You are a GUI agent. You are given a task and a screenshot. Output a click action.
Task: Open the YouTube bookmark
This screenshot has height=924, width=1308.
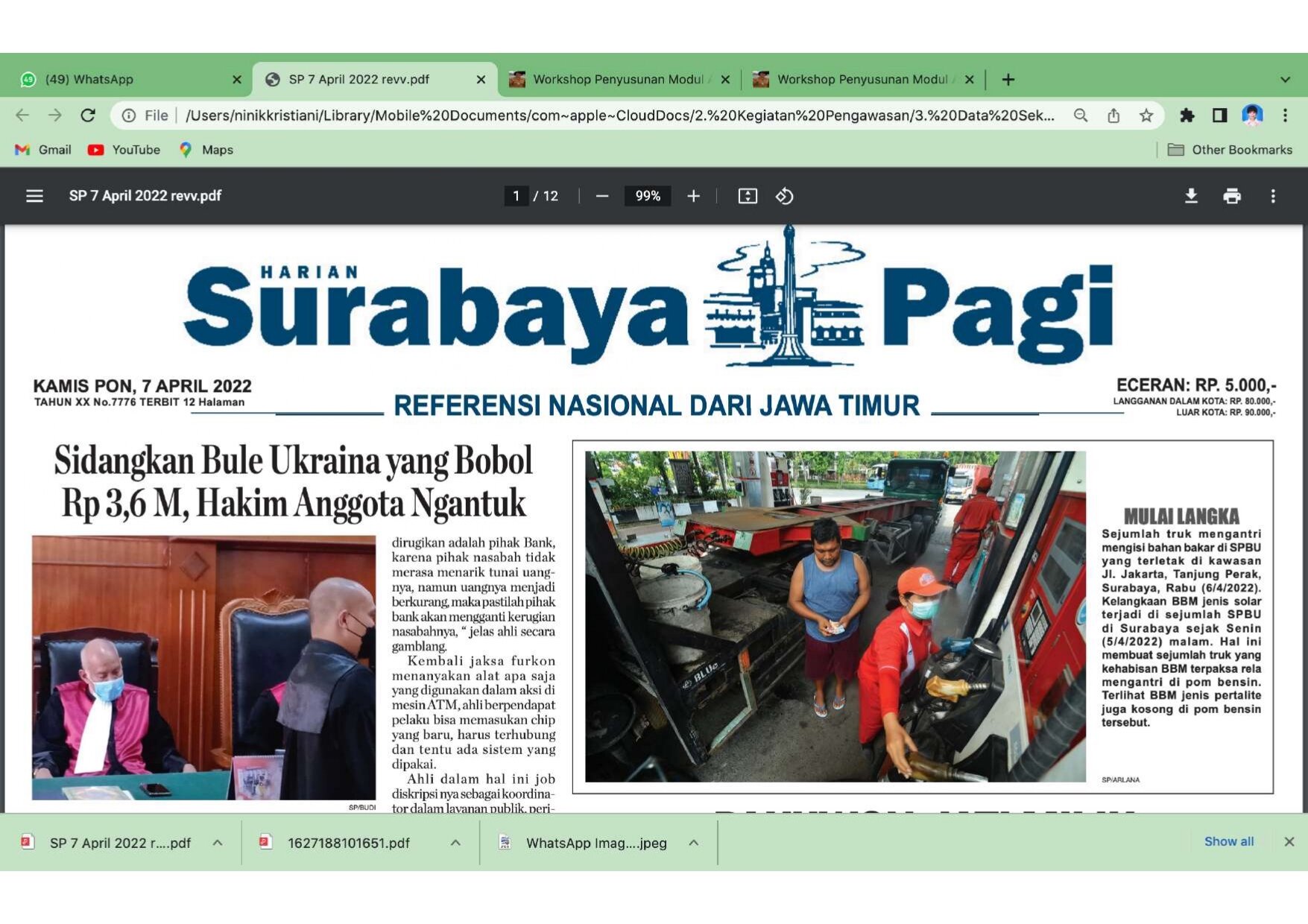tap(124, 150)
